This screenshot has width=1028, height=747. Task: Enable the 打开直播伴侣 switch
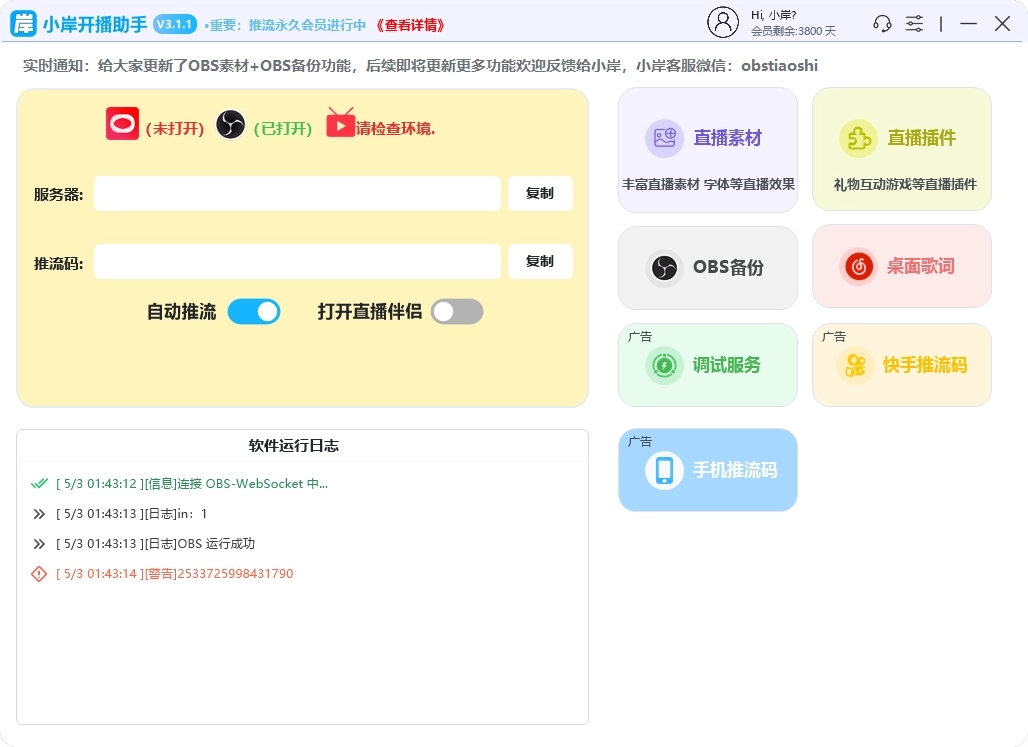click(x=457, y=312)
